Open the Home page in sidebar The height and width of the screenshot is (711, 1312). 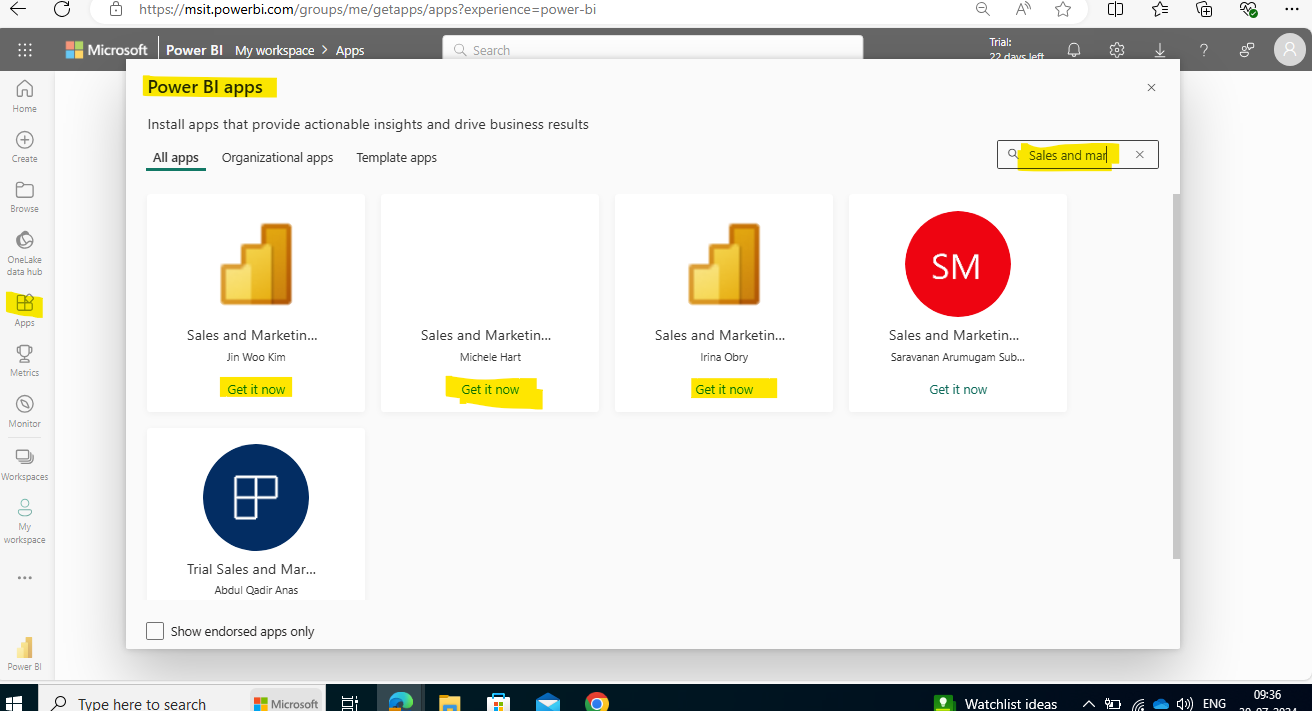click(24, 96)
